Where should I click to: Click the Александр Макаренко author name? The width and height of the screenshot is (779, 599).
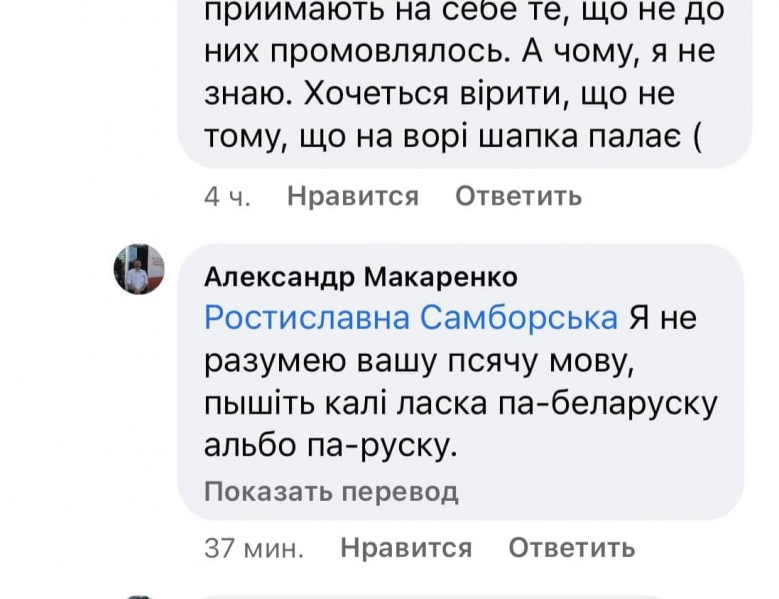tap(360, 276)
